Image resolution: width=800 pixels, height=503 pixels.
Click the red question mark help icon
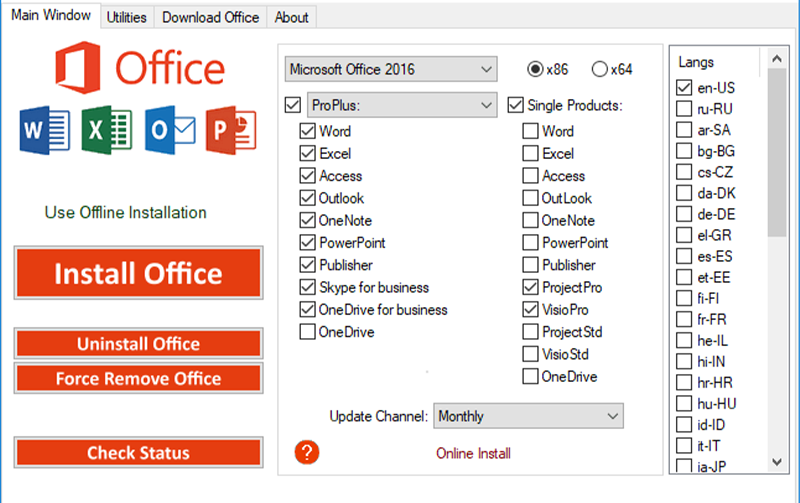coord(307,452)
